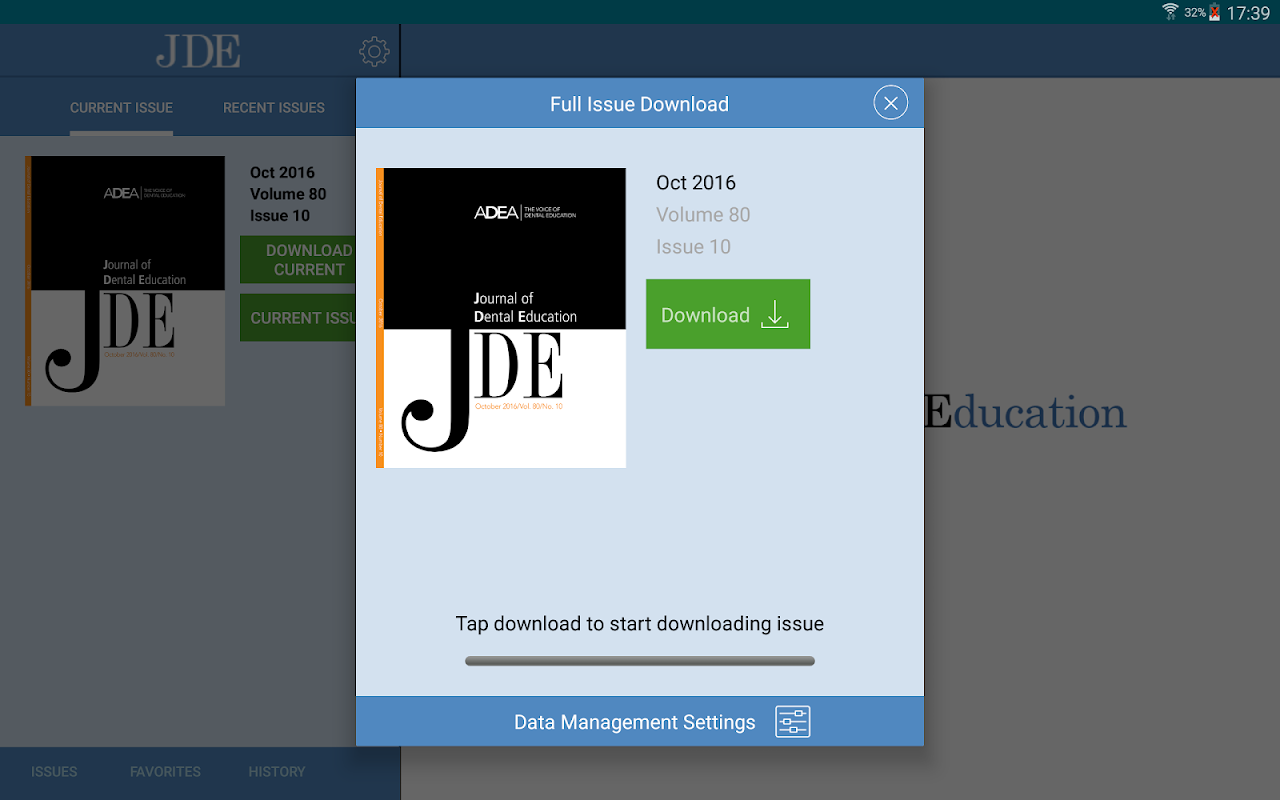
Task: Switch to the Recent Issues tab
Action: click(x=274, y=108)
